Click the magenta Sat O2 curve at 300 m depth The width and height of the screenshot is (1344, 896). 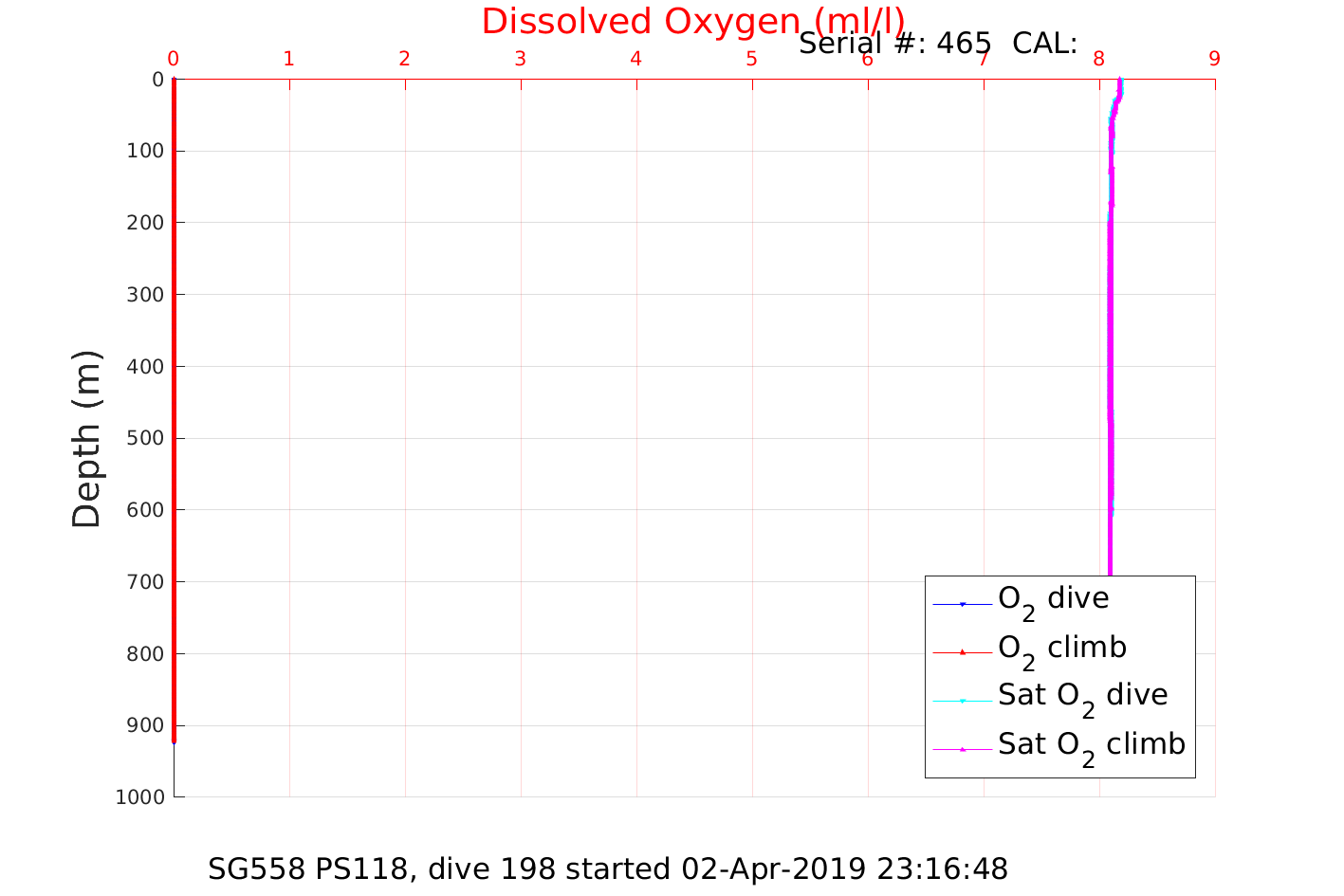pos(1110,294)
